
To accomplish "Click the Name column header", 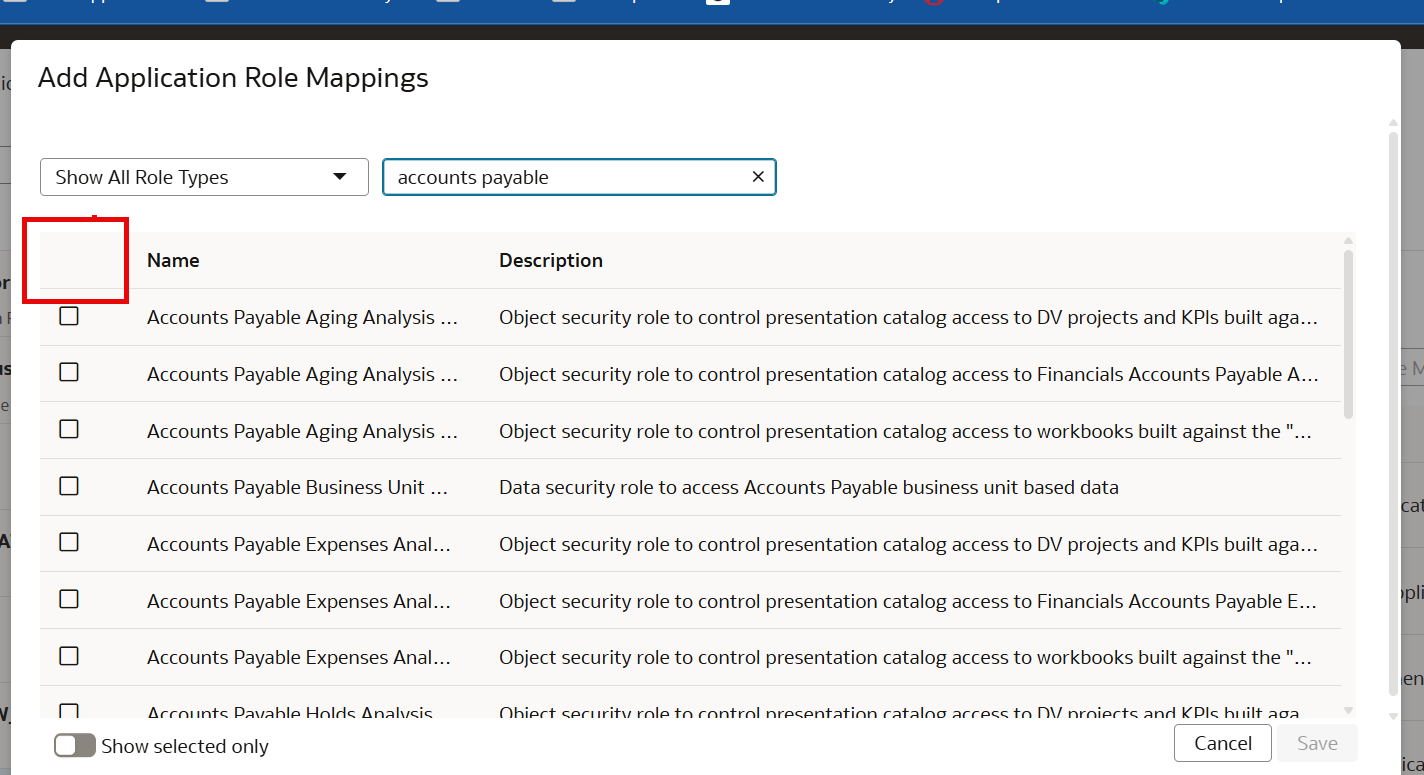I will point(173,260).
